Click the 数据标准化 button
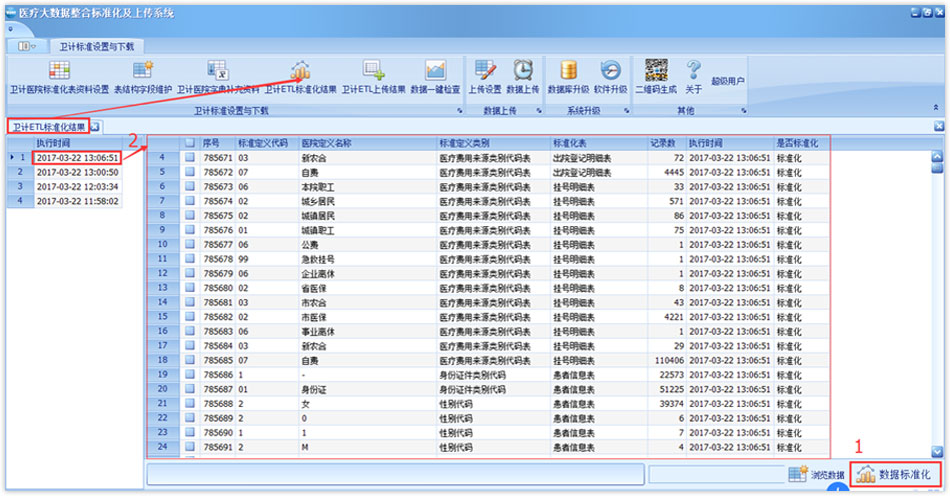 pos(896,474)
